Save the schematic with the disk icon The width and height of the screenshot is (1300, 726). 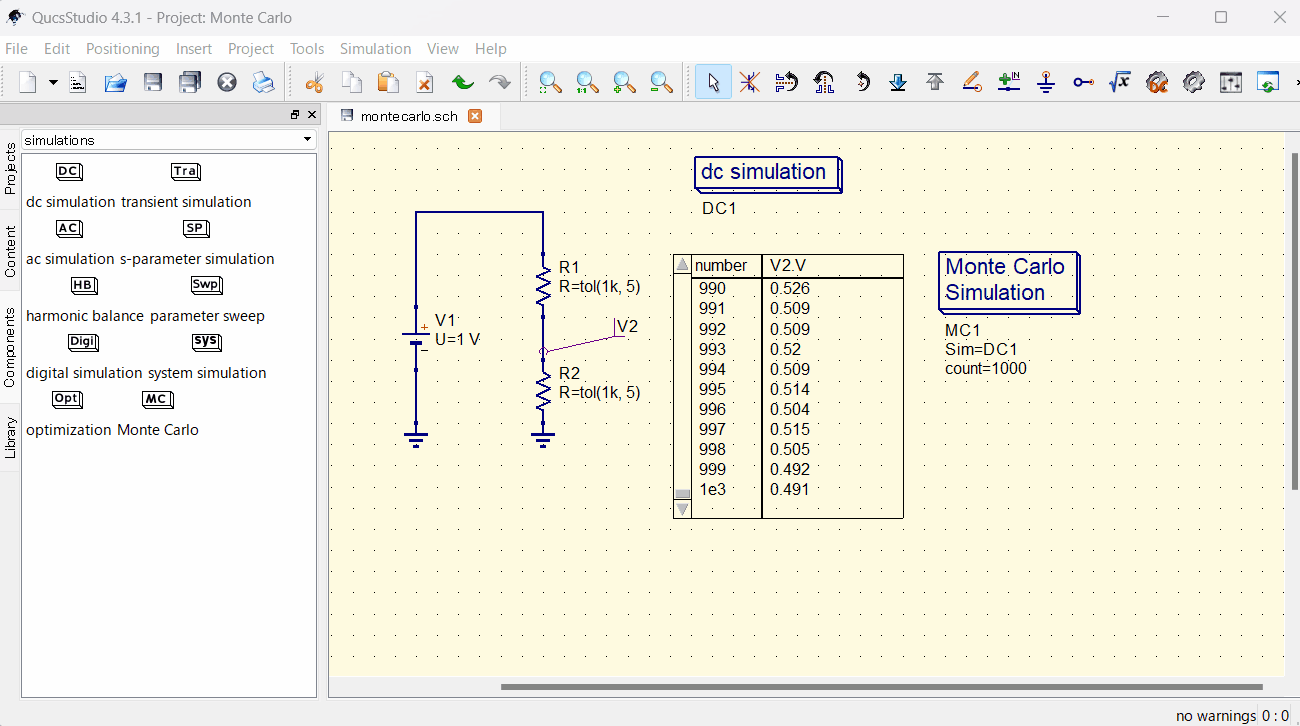click(152, 83)
